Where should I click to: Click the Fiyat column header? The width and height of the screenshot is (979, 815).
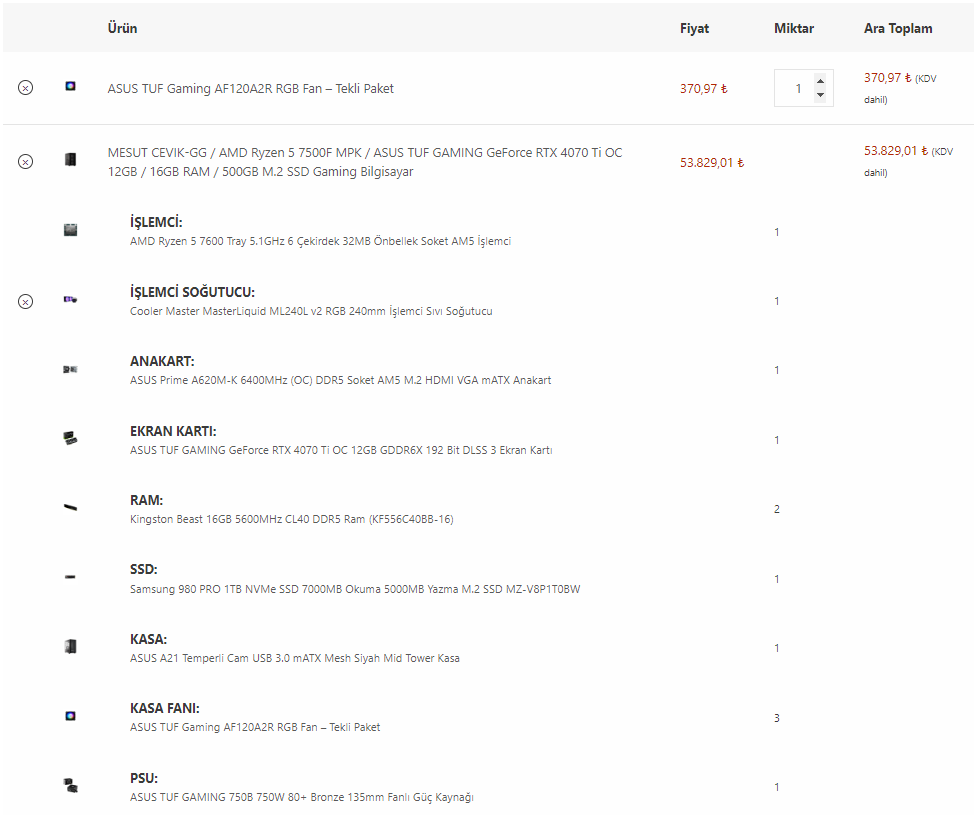[694, 29]
